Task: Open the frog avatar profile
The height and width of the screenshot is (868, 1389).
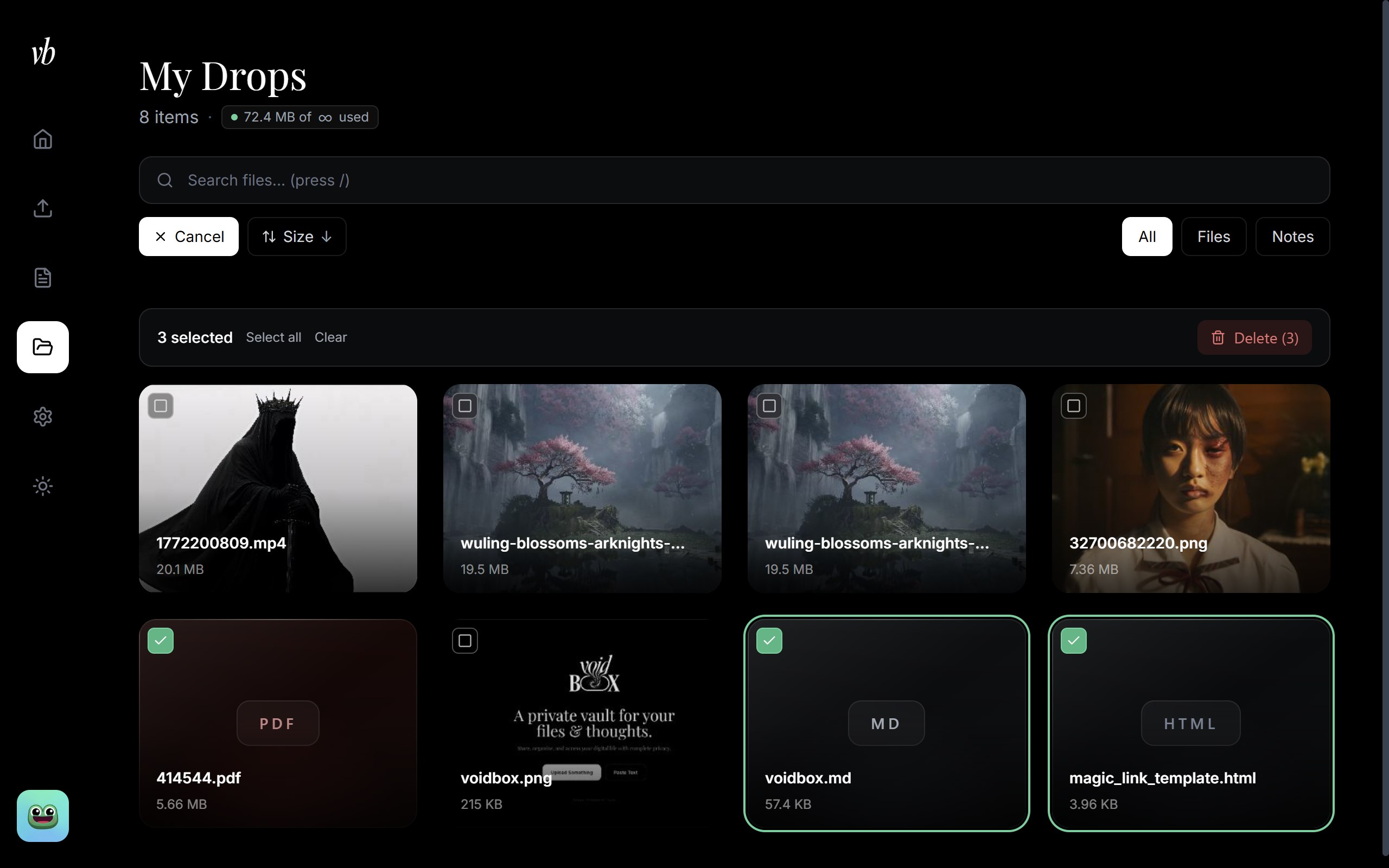Action: 43,816
